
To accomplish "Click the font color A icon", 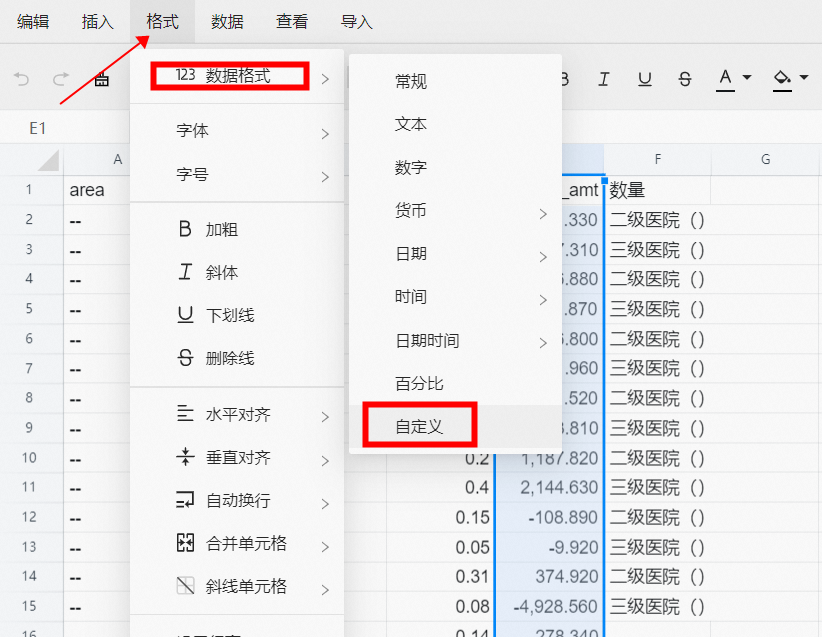I will pos(725,79).
